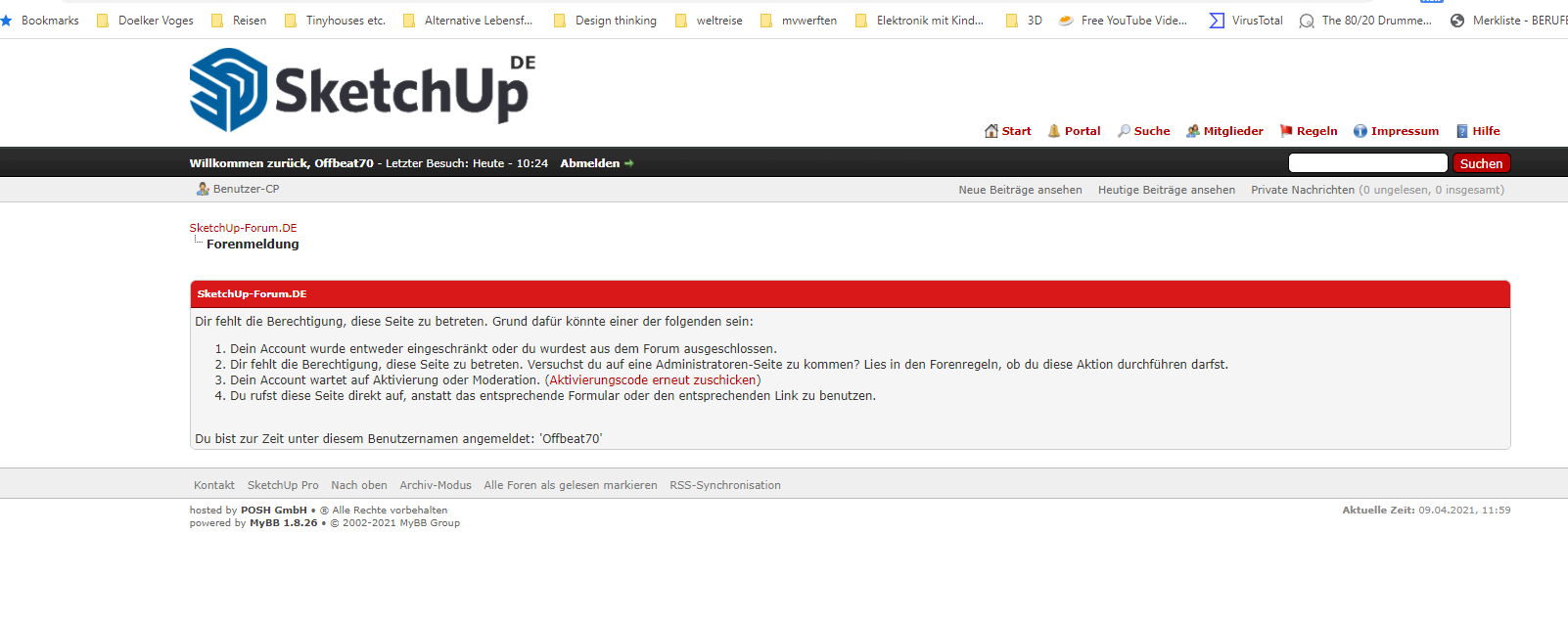Screen dimensions: 1568x623
Task: Click the SketchUp DE logo
Action: tap(362, 90)
